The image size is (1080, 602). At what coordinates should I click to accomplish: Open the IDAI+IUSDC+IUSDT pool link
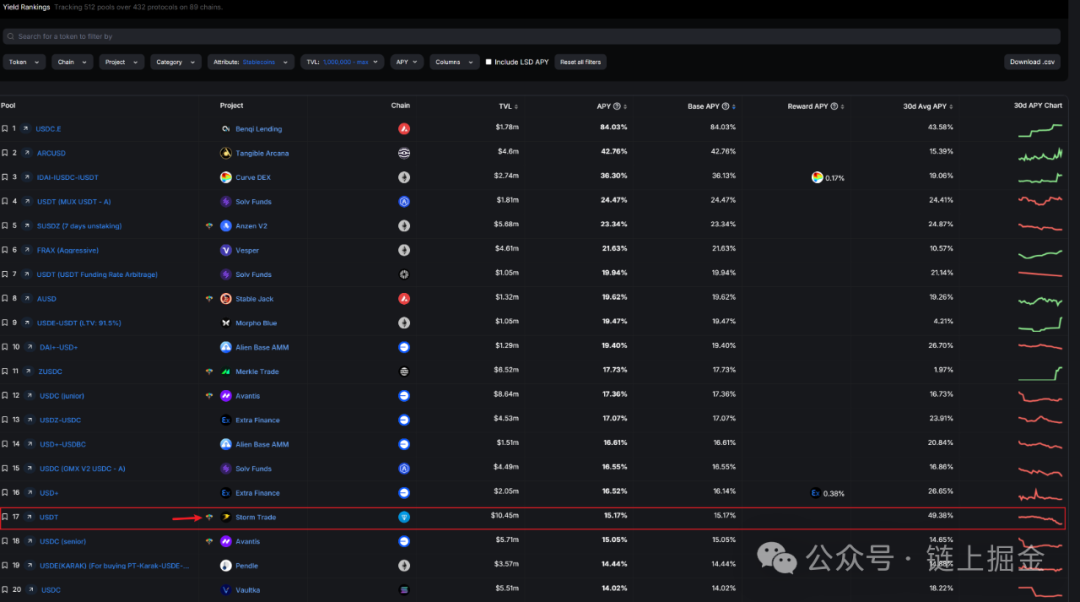(x=68, y=178)
